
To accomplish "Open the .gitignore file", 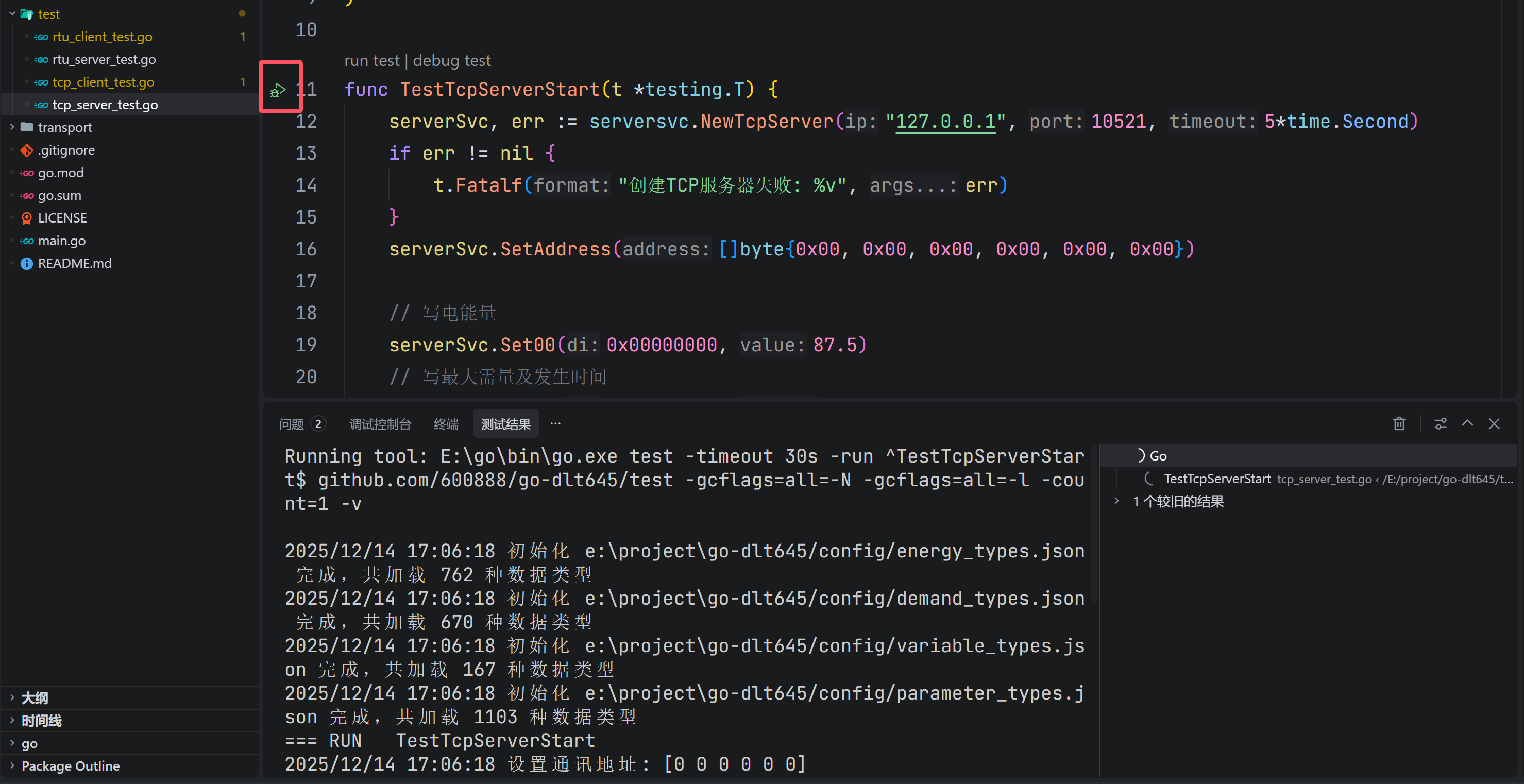I will coord(65,150).
